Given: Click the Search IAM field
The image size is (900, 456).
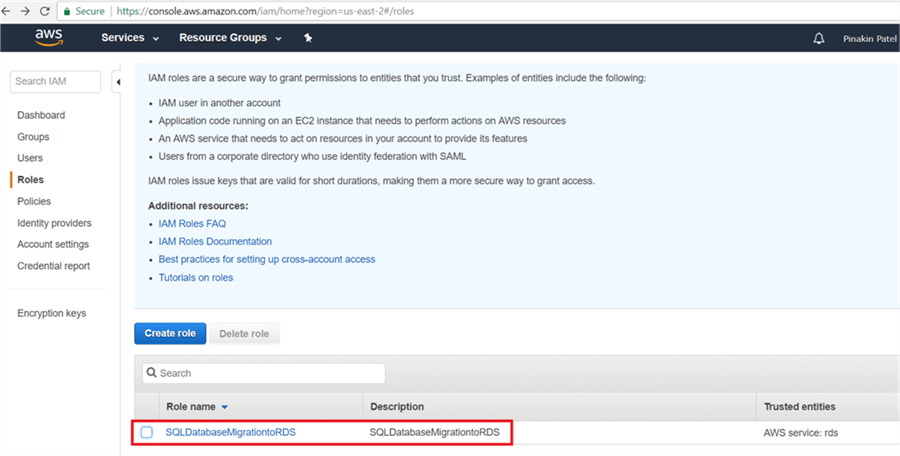Looking at the screenshot, I should [56, 82].
